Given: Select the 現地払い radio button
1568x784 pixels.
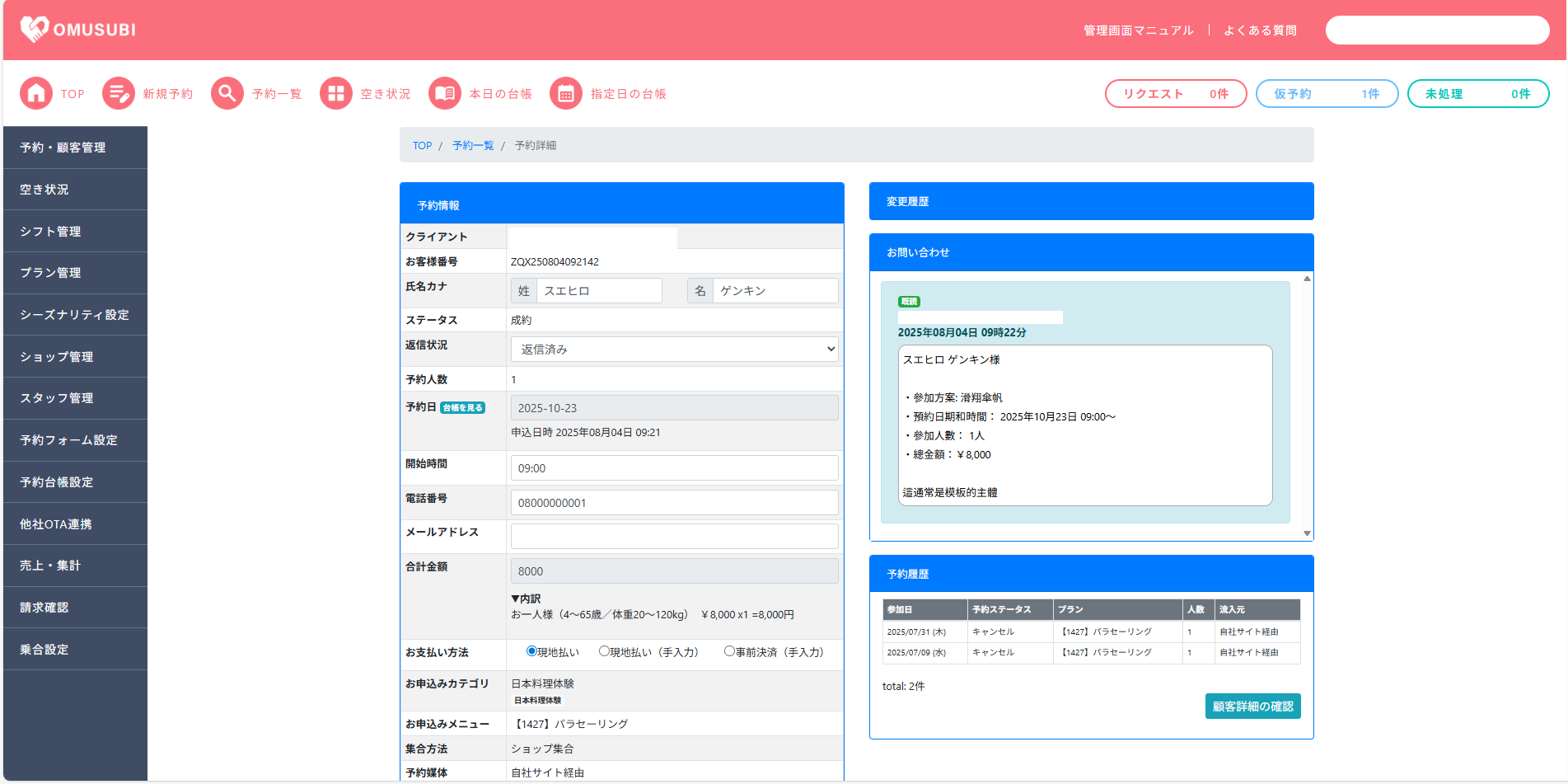Looking at the screenshot, I should coord(532,651).
